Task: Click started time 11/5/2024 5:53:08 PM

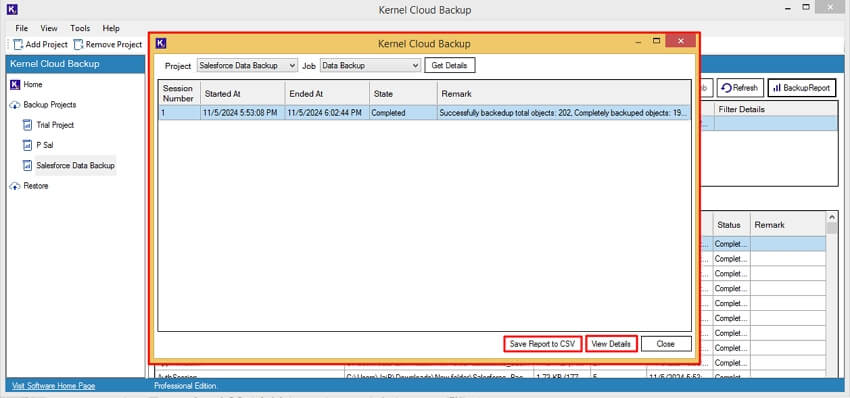Action: click(x=241, y=113)
